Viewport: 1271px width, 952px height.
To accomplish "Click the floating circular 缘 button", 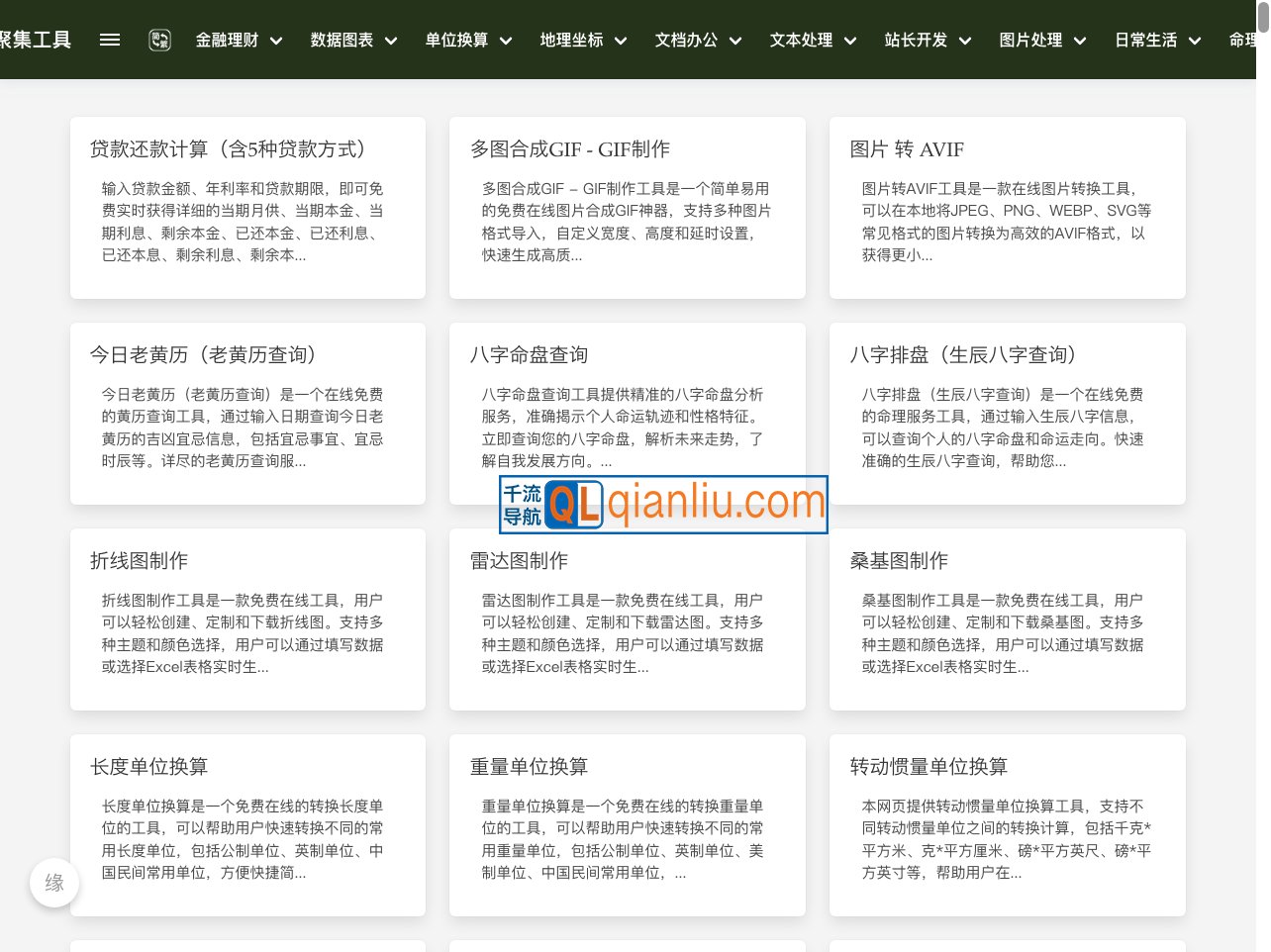I will [54, 883].
